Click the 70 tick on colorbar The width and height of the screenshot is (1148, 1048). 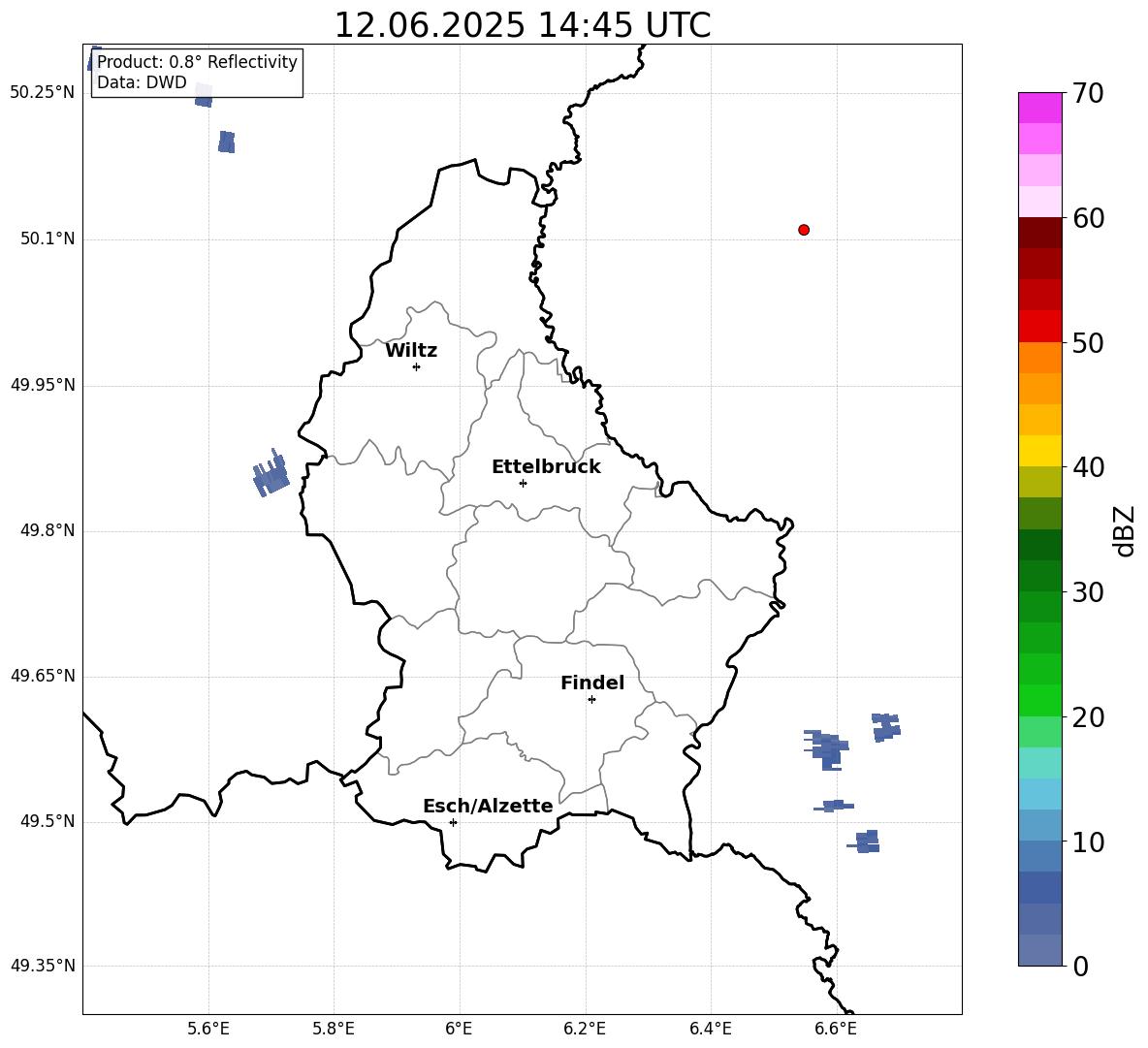coord(1088,93)
